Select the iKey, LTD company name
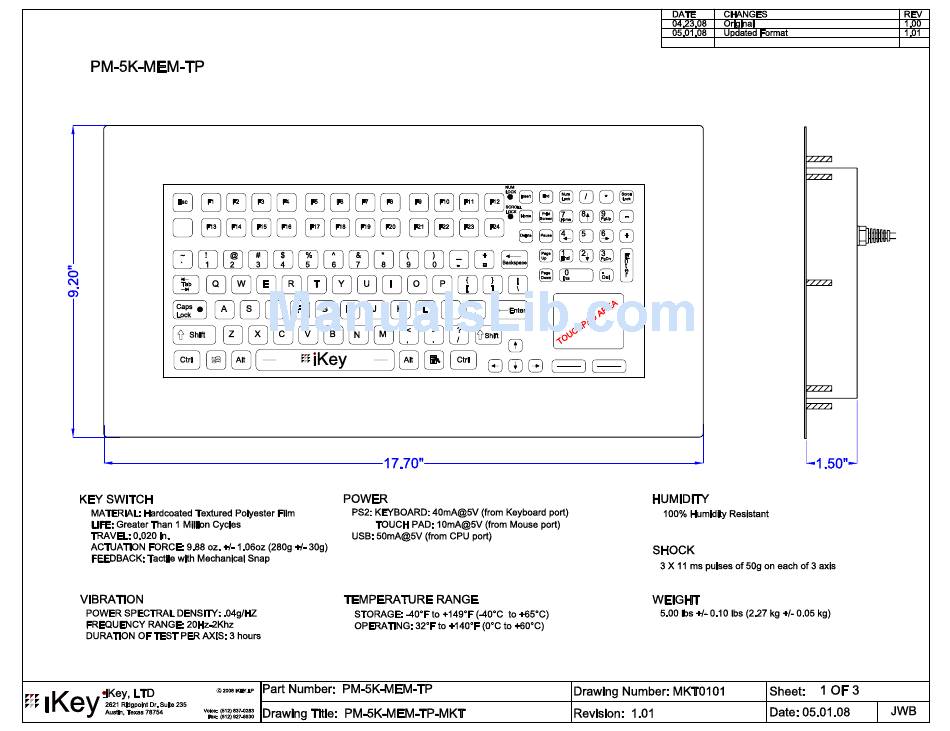The height and width of the screenshot is (731, 950). (x=129, y=693)
